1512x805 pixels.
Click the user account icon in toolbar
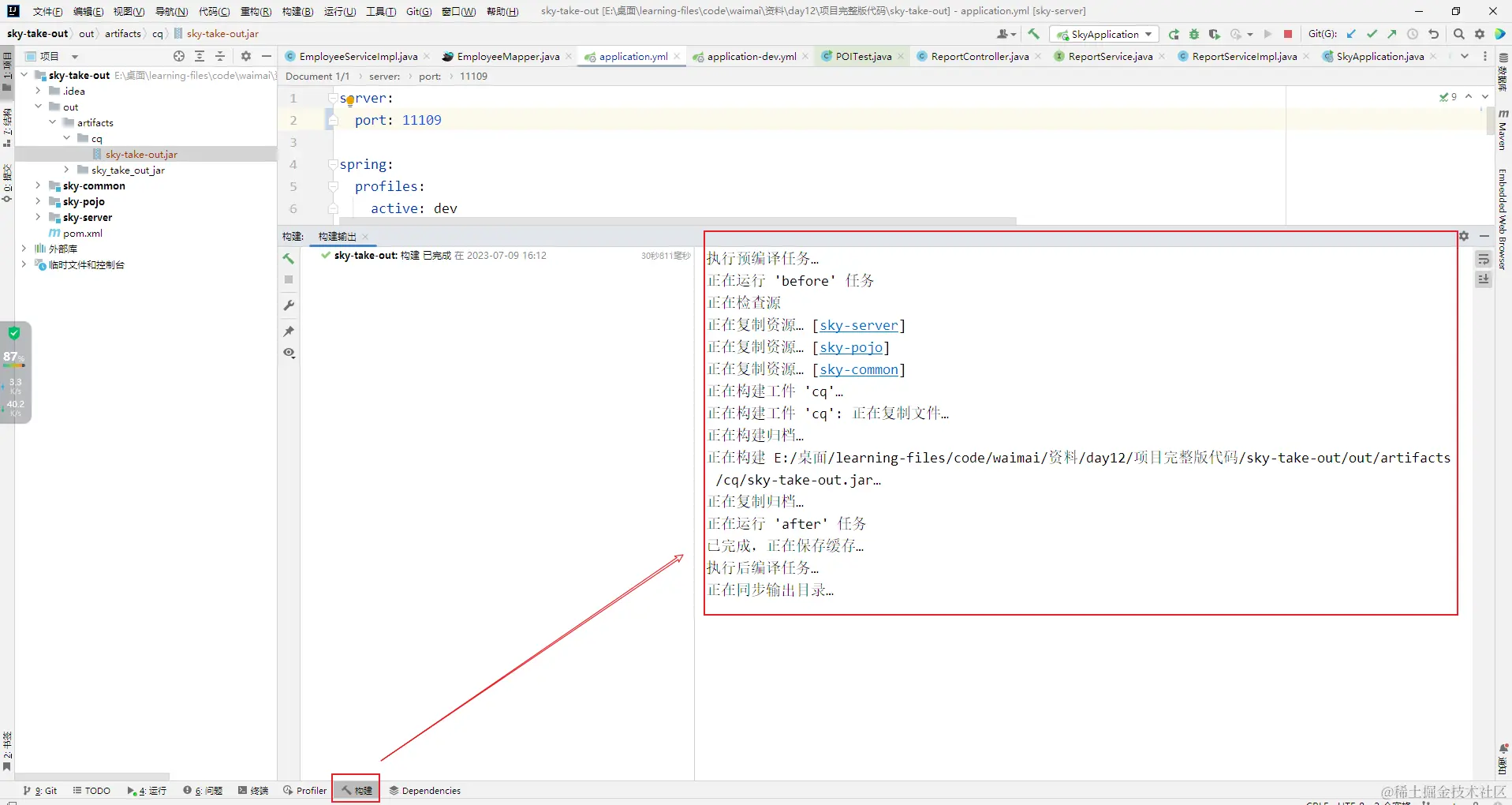(1006, 34)
